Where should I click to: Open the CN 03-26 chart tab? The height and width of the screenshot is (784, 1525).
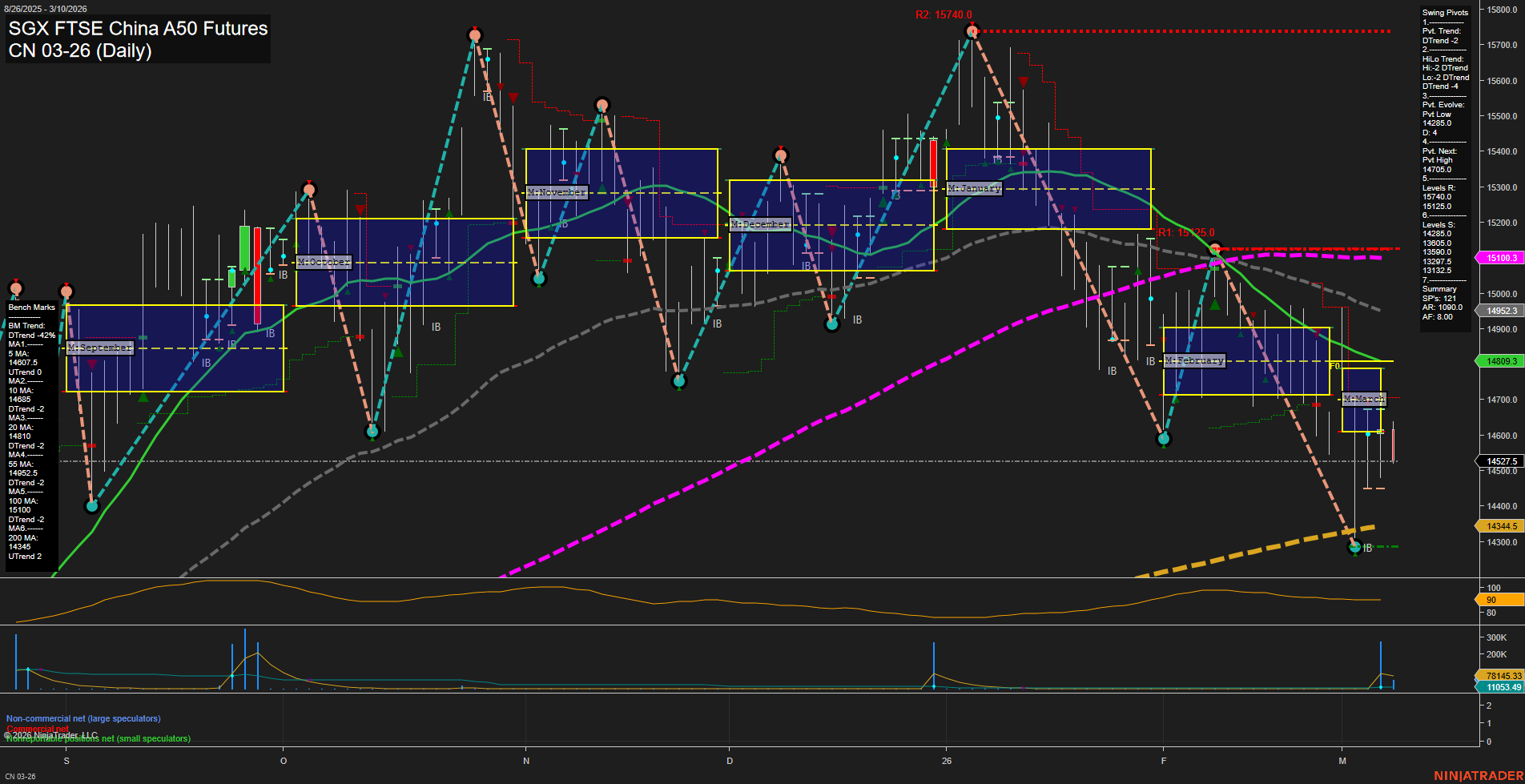(x=21, y=776)
